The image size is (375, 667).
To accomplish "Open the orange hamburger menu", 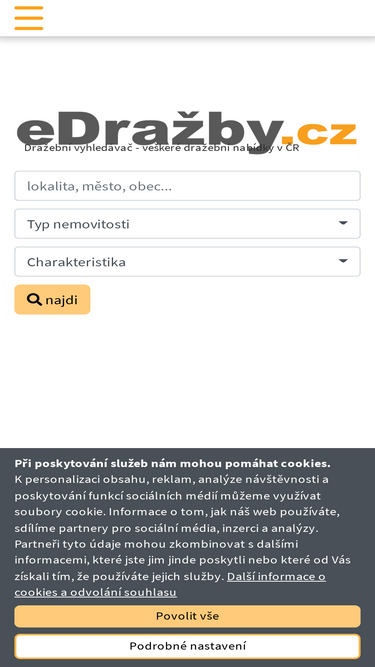I will tap(29, 18).
